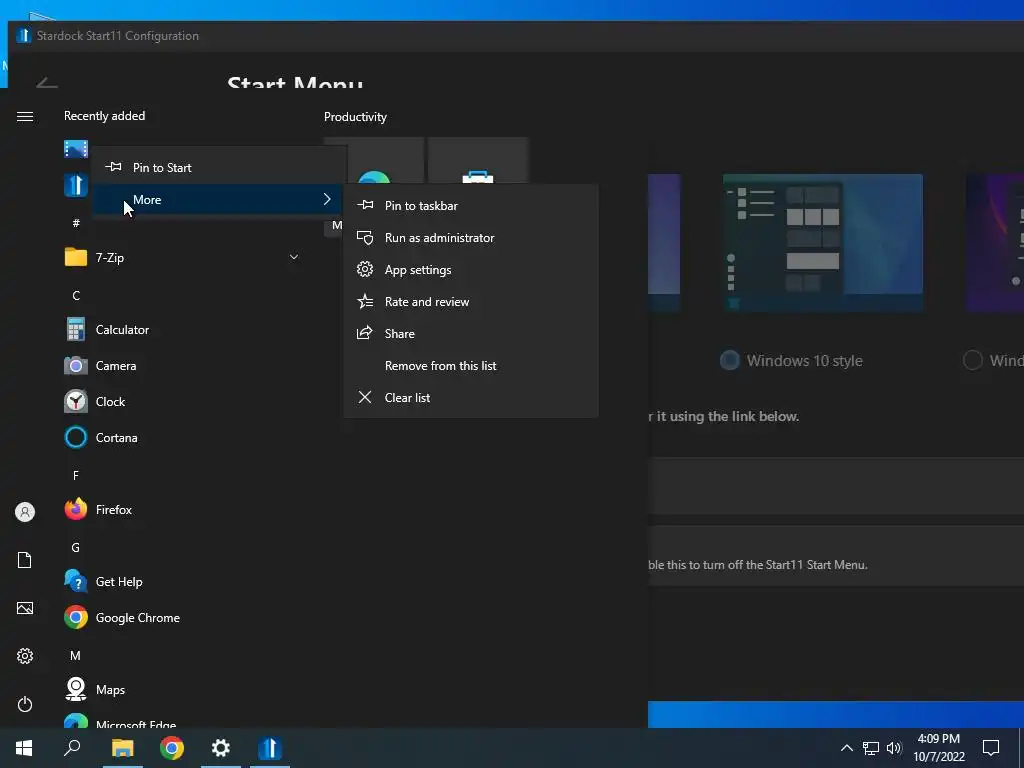The image size is (1024, 768).
Task: Open App settings from context menu
Action: point(471,270)
